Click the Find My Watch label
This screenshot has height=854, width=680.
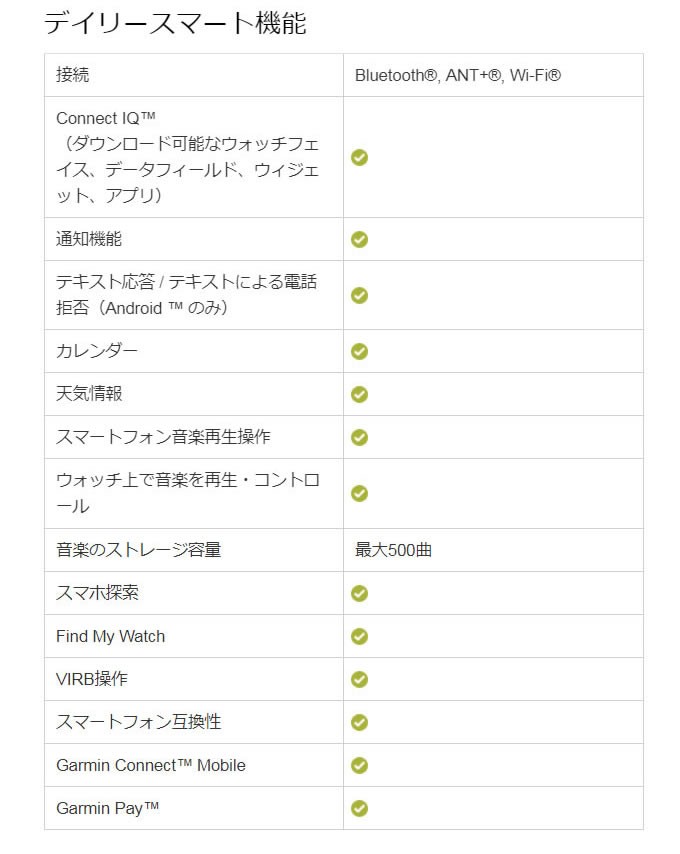[111, 636]
